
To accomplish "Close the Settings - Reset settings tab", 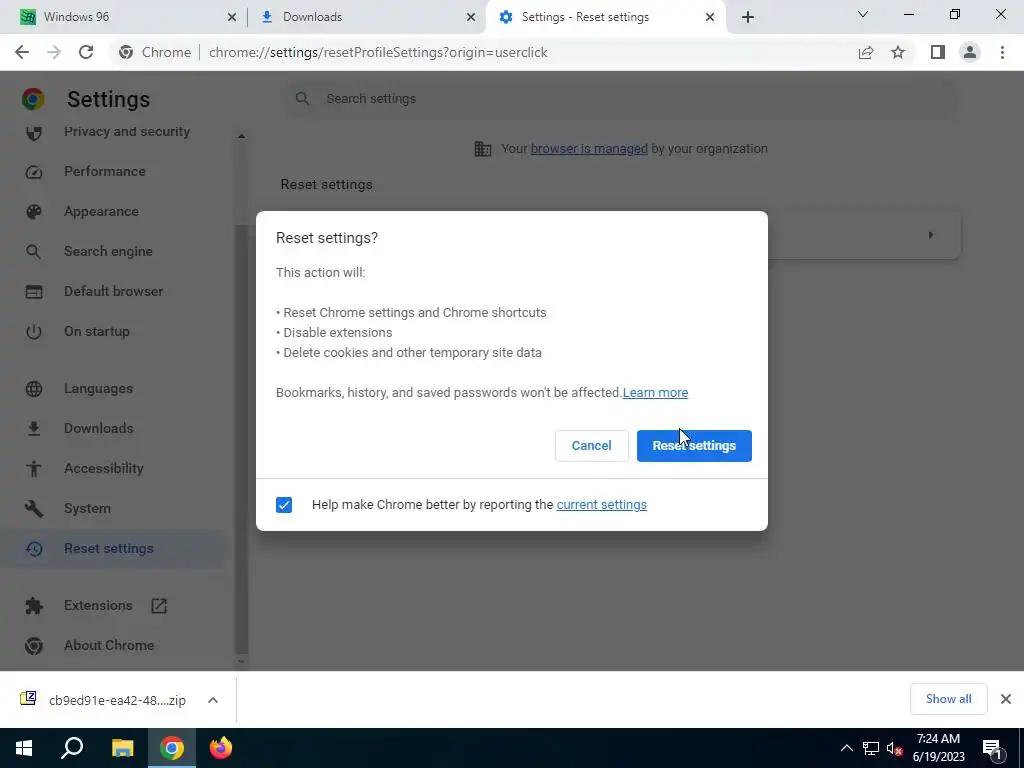I will tap(710, 17).
